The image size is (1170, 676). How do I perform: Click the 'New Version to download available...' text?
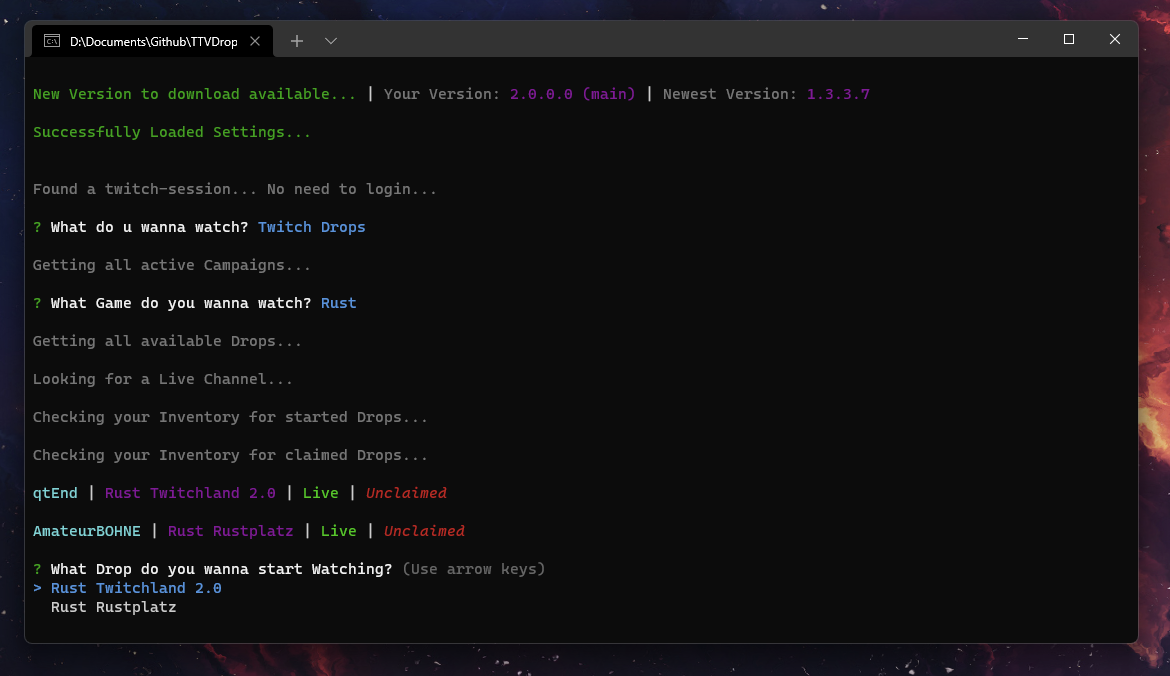click(x=195, y=94)
